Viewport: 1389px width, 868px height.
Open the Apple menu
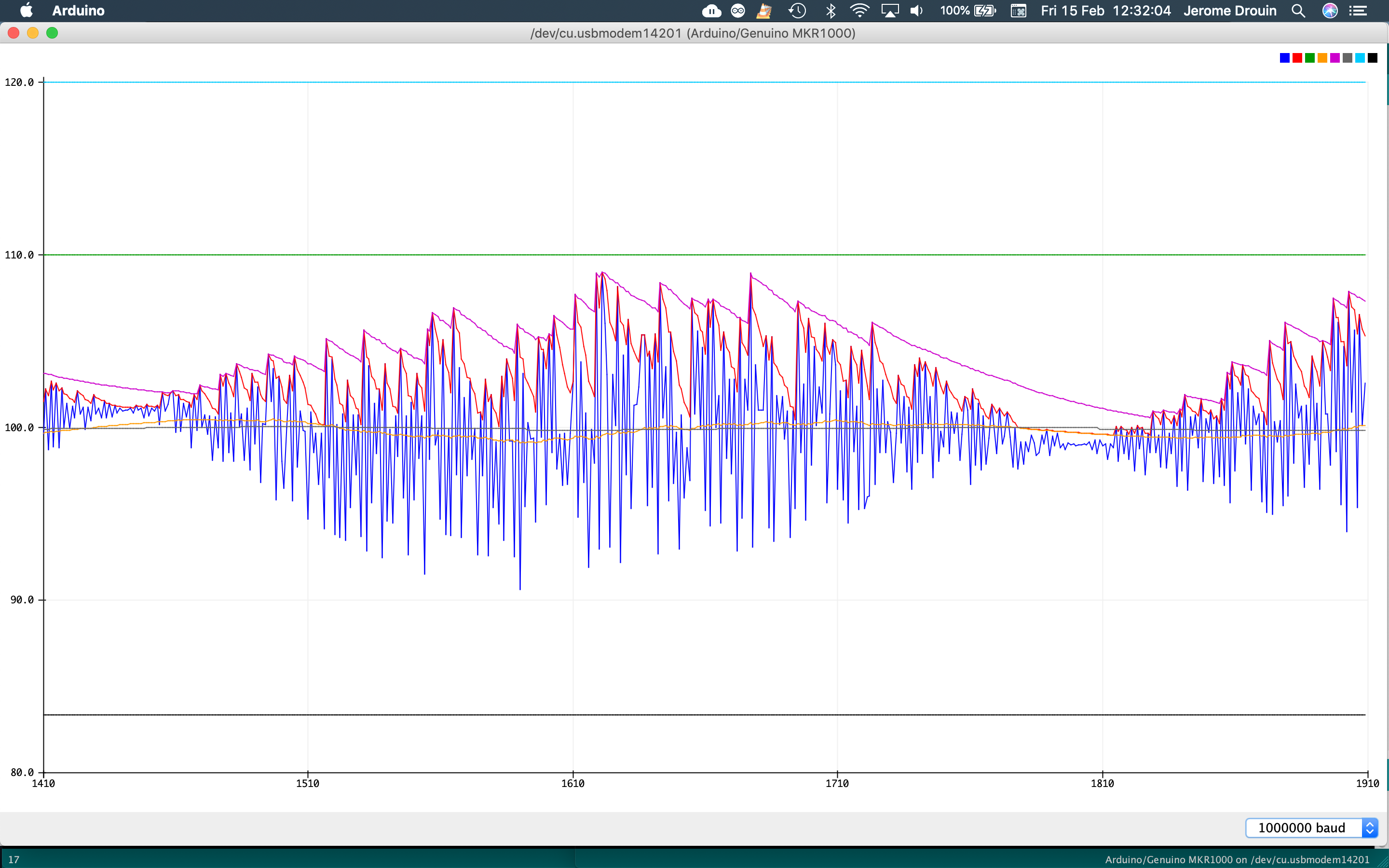coord(27,10)
